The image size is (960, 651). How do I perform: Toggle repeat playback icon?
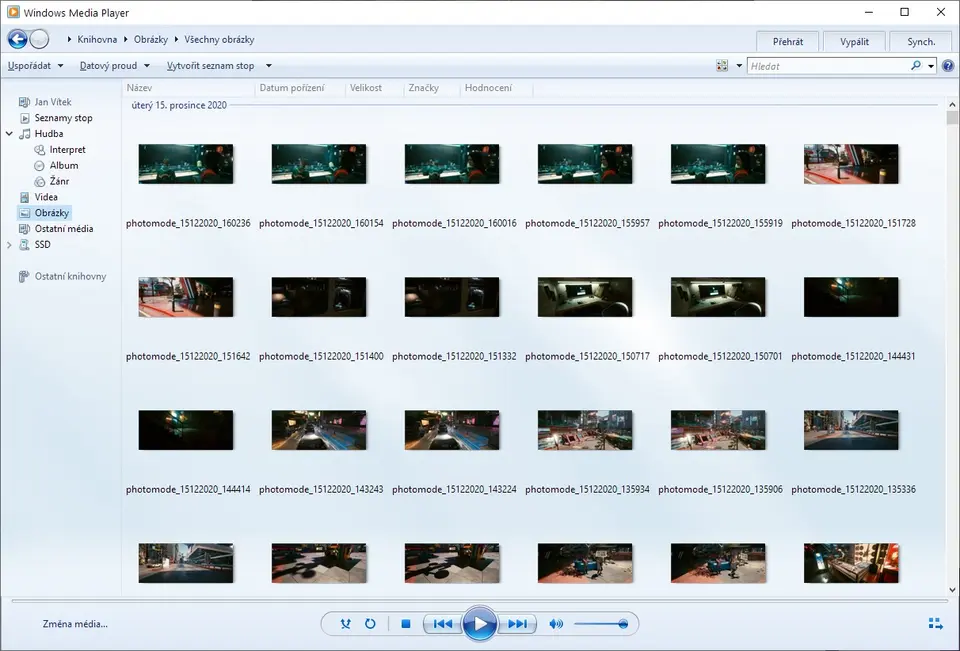click(x=370, y=624)
